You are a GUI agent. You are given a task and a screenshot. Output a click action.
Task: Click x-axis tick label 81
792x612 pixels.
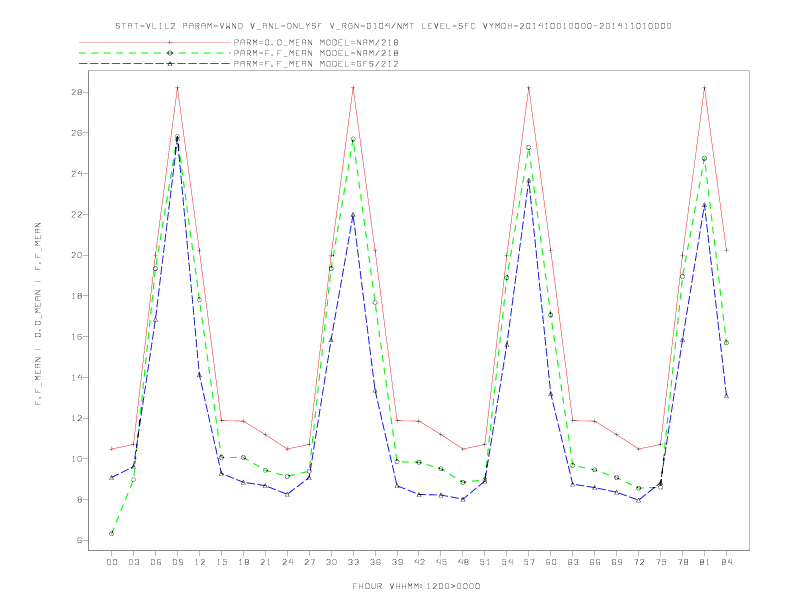tap(705, 562)
